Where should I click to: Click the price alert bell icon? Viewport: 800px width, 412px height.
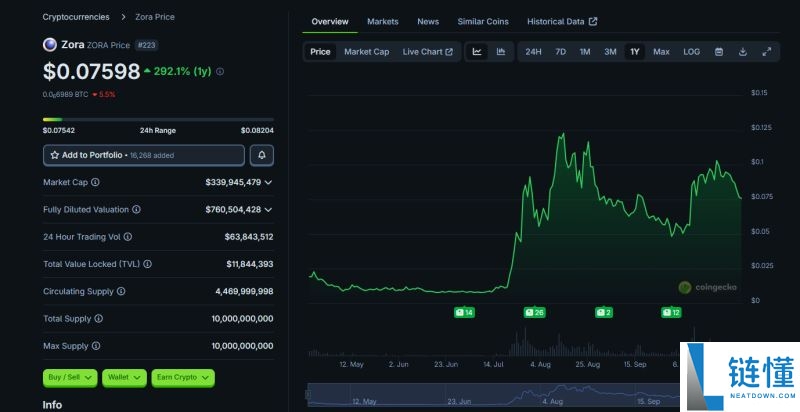coord(262,155)
